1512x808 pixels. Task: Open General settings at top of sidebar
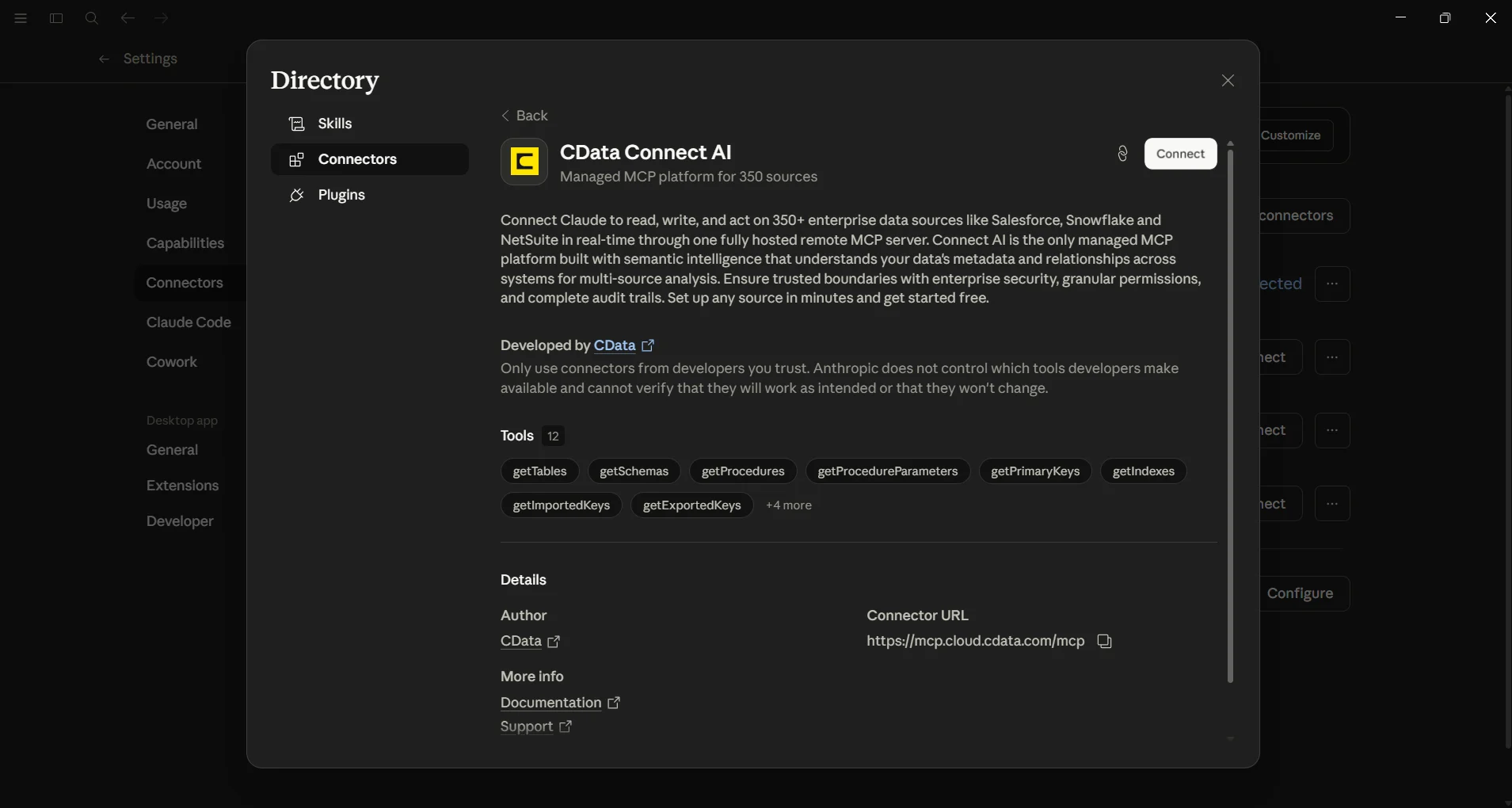[172, 124]
